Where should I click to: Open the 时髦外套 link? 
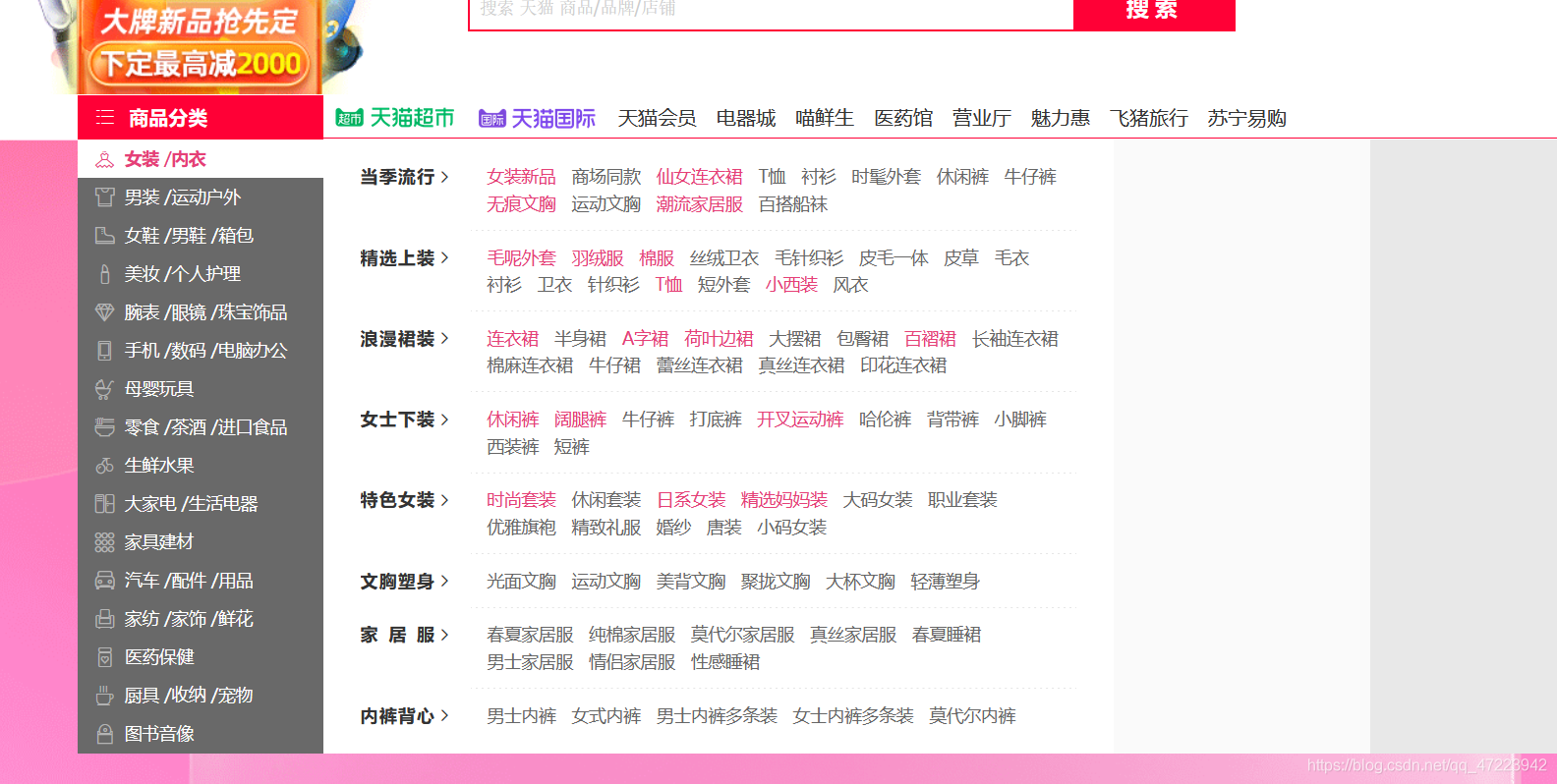click(886, 177)
